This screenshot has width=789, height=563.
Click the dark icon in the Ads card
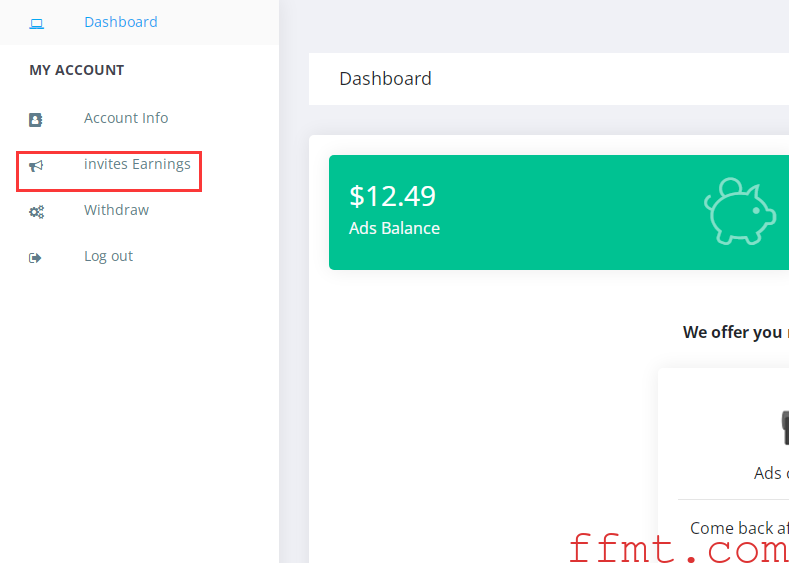(x=784, y=428)
